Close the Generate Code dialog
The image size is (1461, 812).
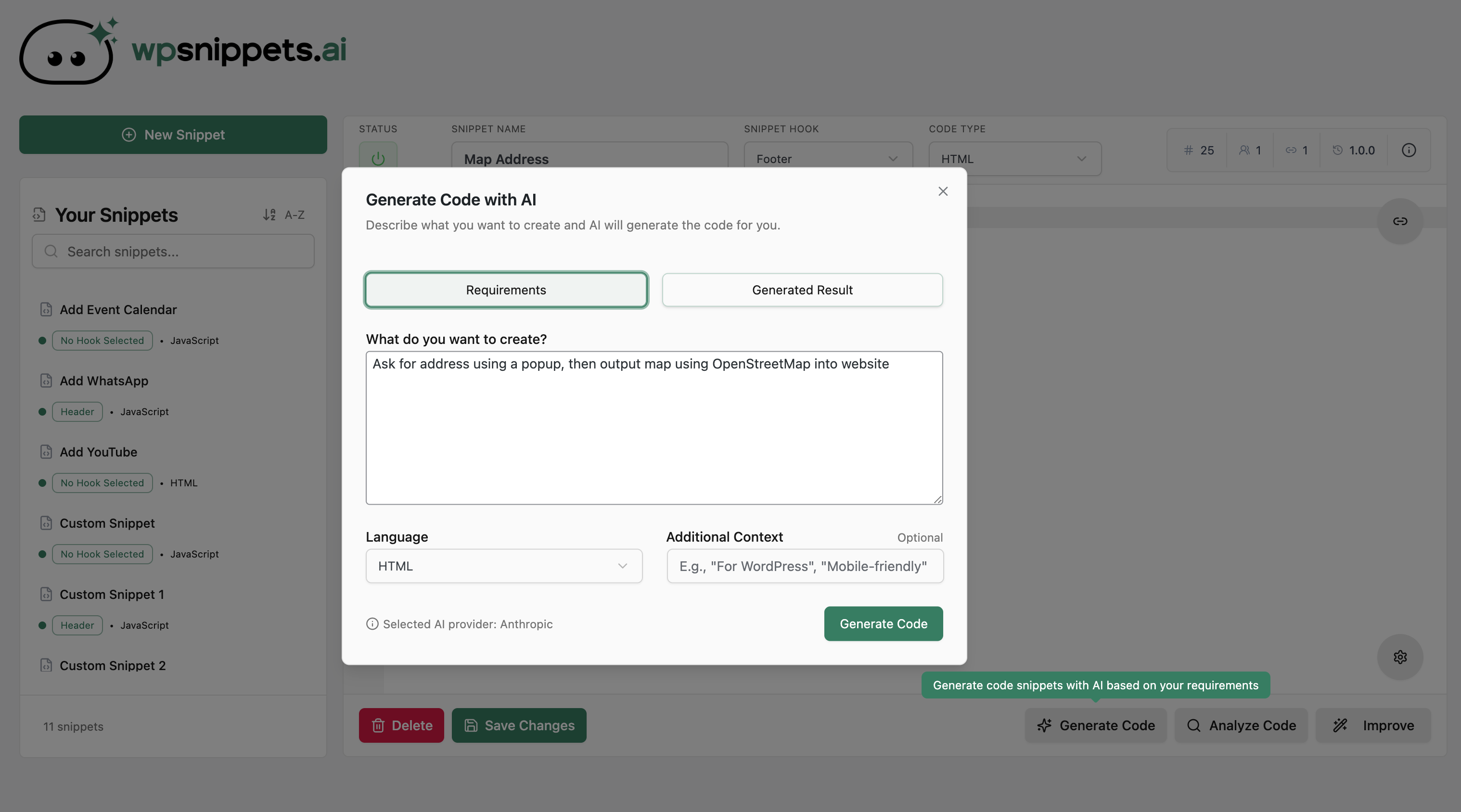tap(943, 191)
